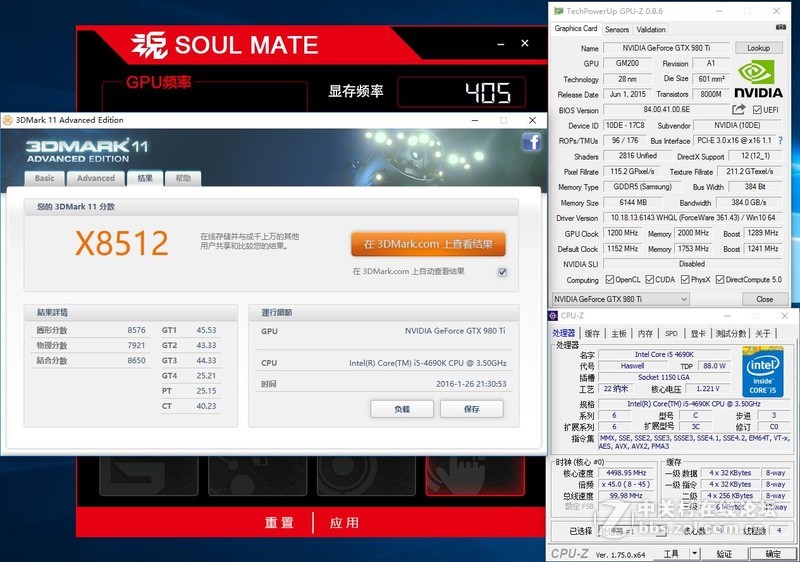Open the 帮助 tab in 3DMark 11
Screen dimensions: 800x562
pos(183,178)
